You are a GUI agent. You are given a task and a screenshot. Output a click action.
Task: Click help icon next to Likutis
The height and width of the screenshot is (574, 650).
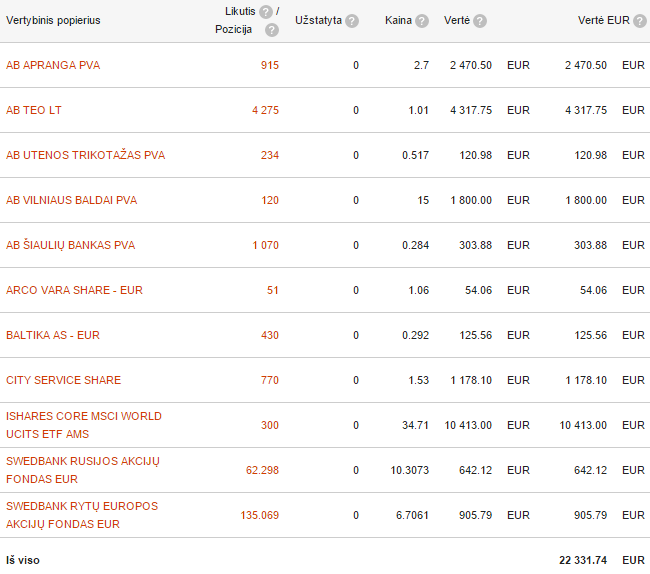point(266,12)
